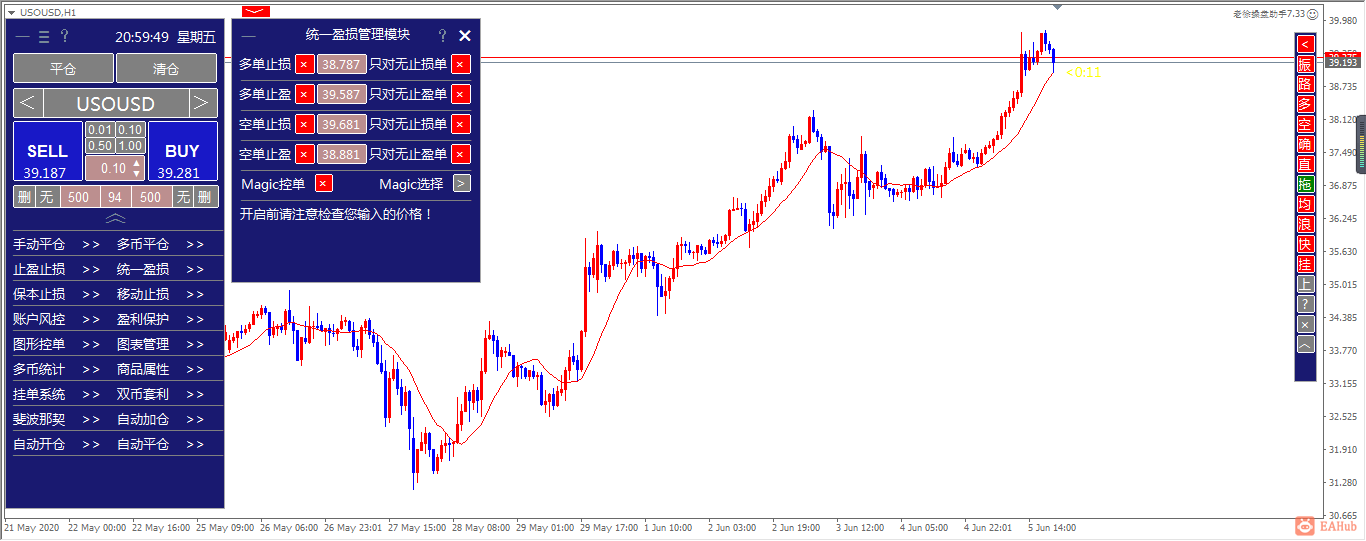The width and height of the screenshot is (1366, 541).
Task: Open the 图表管理 menu entry
Action: pyautogui.click(x=143, y=345)
